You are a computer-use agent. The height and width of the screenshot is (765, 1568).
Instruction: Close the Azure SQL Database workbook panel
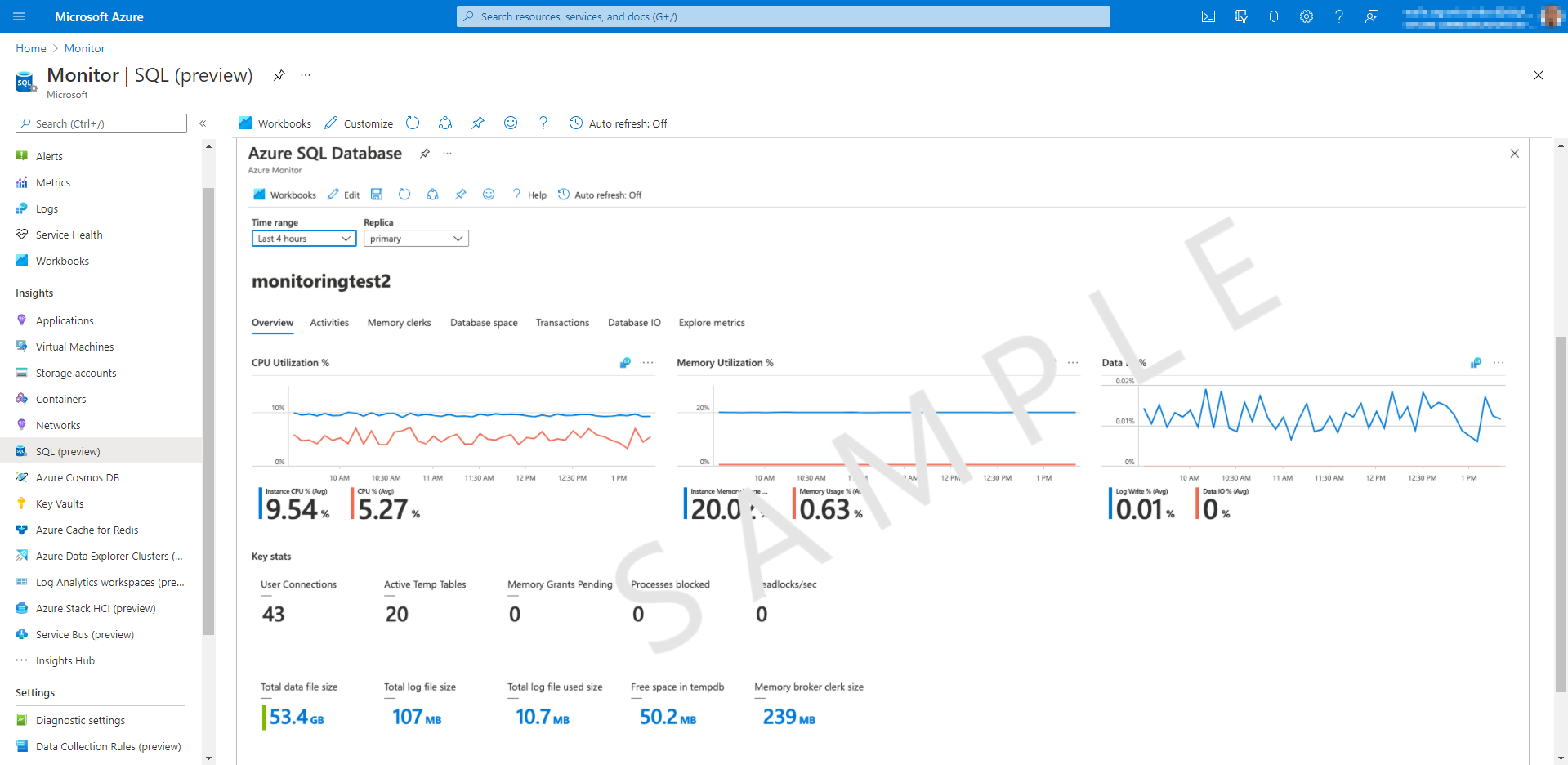tap(1514, 154)
